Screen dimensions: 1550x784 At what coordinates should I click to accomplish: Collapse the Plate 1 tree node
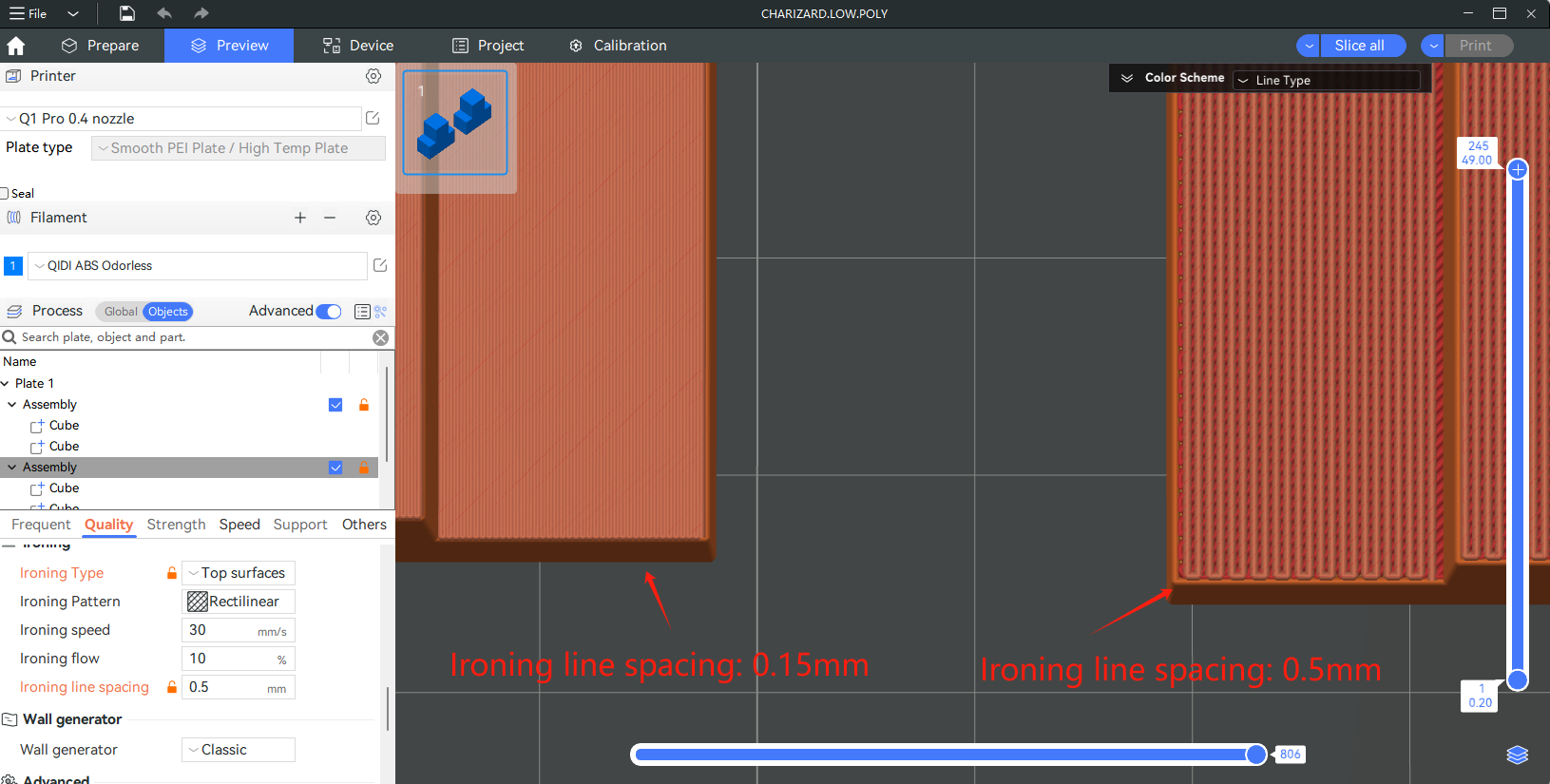click(5, 384)
